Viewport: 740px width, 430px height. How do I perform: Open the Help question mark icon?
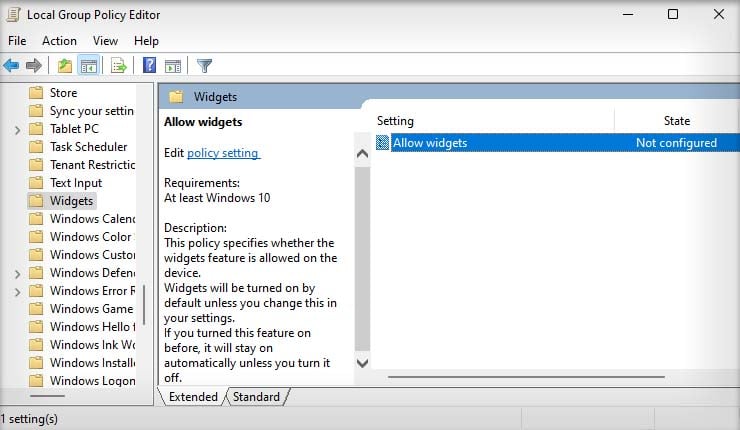point(149,65)
